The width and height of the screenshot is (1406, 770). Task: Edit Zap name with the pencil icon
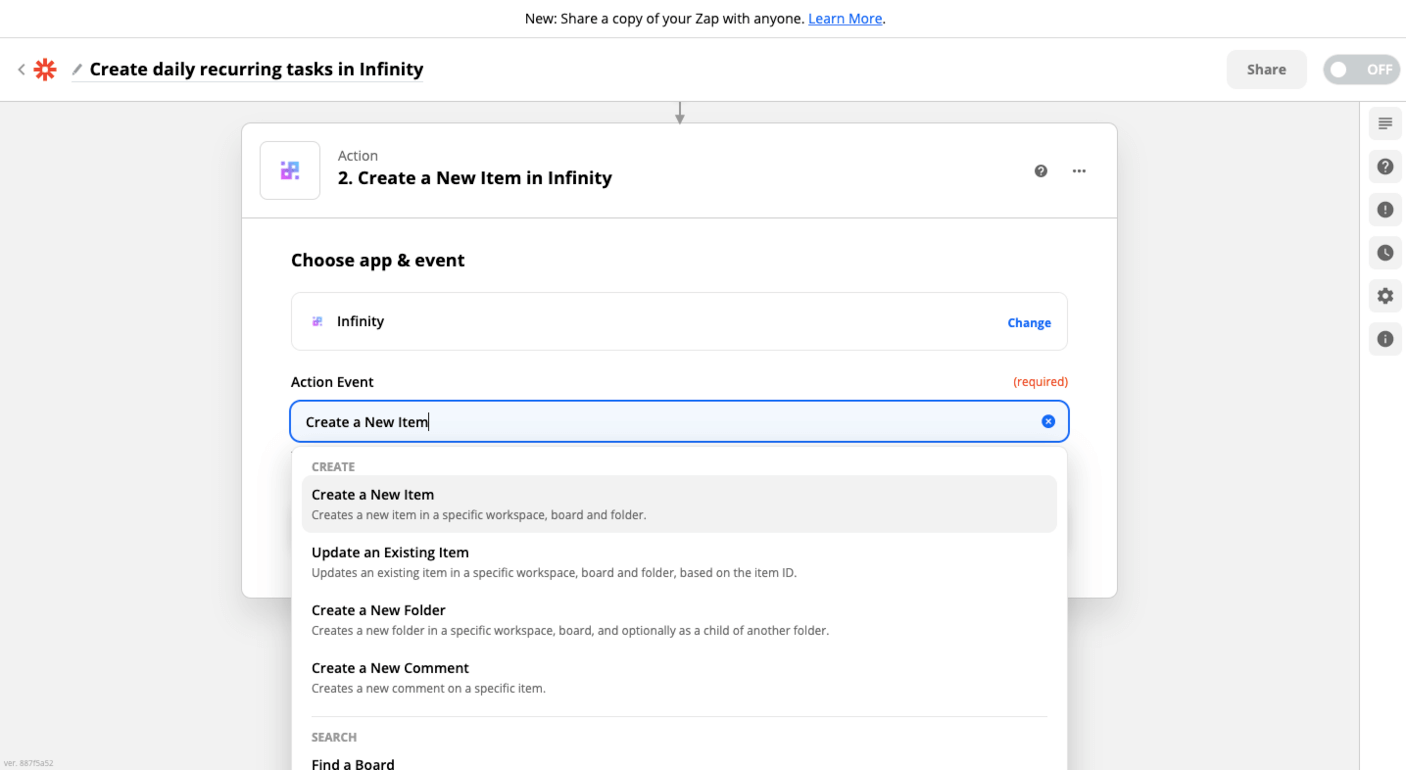[x=77, y=70]
